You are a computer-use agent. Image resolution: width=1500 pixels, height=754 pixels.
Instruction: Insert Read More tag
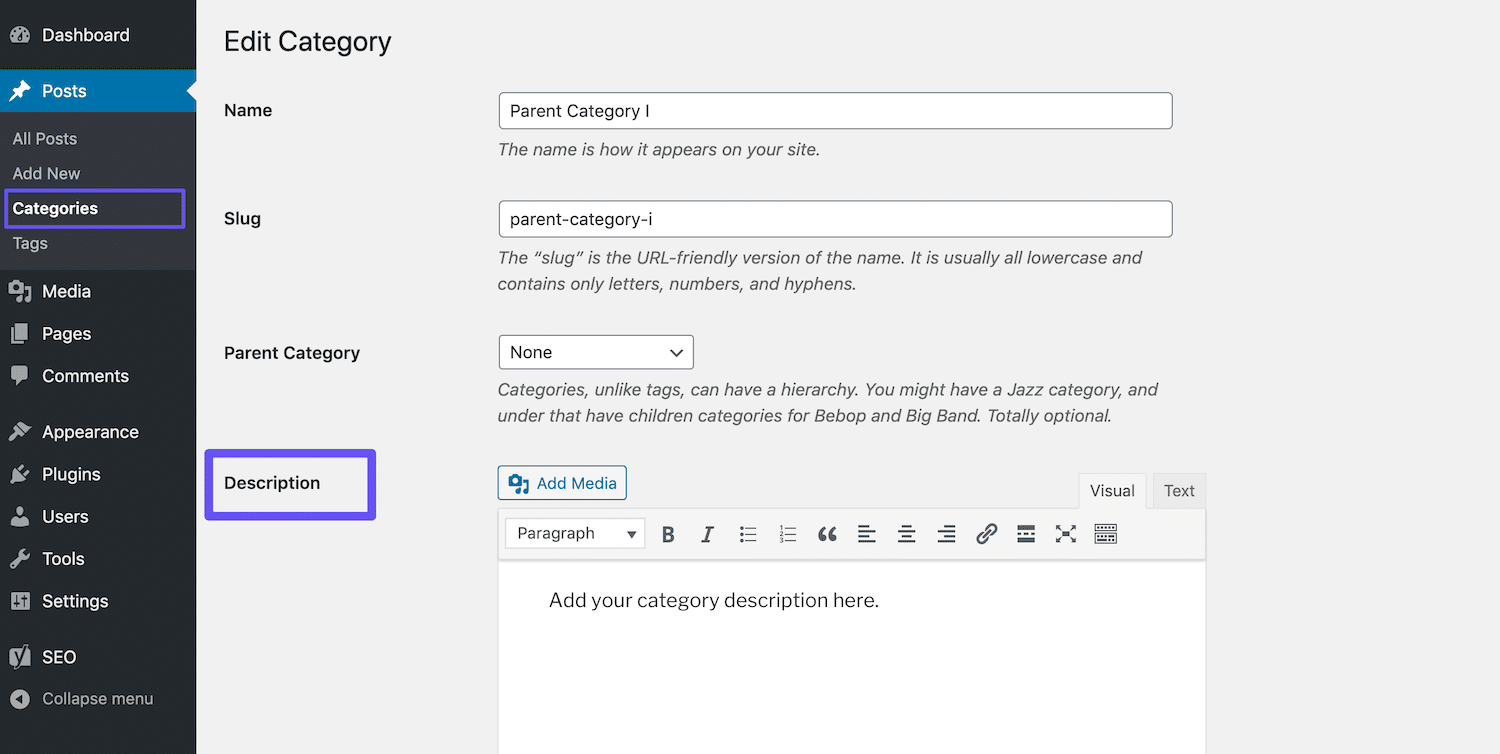coord(1026,534)
